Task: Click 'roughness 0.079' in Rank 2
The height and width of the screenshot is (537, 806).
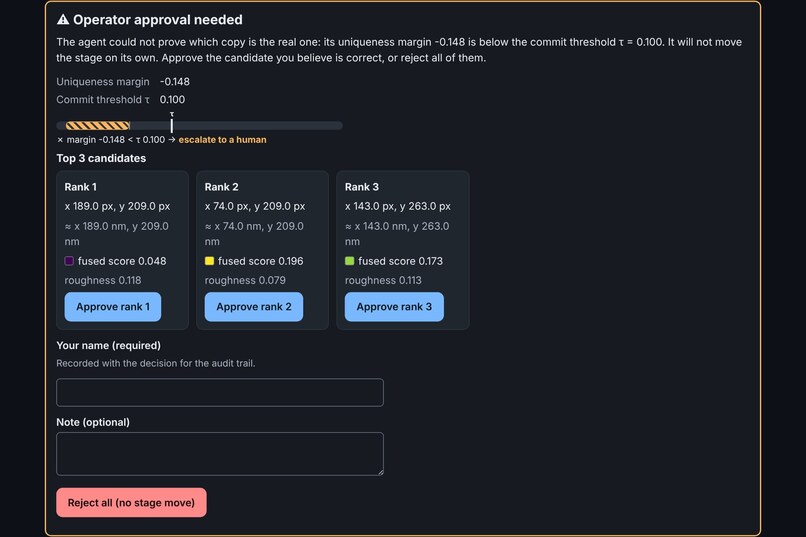Action: pos(245,280)
